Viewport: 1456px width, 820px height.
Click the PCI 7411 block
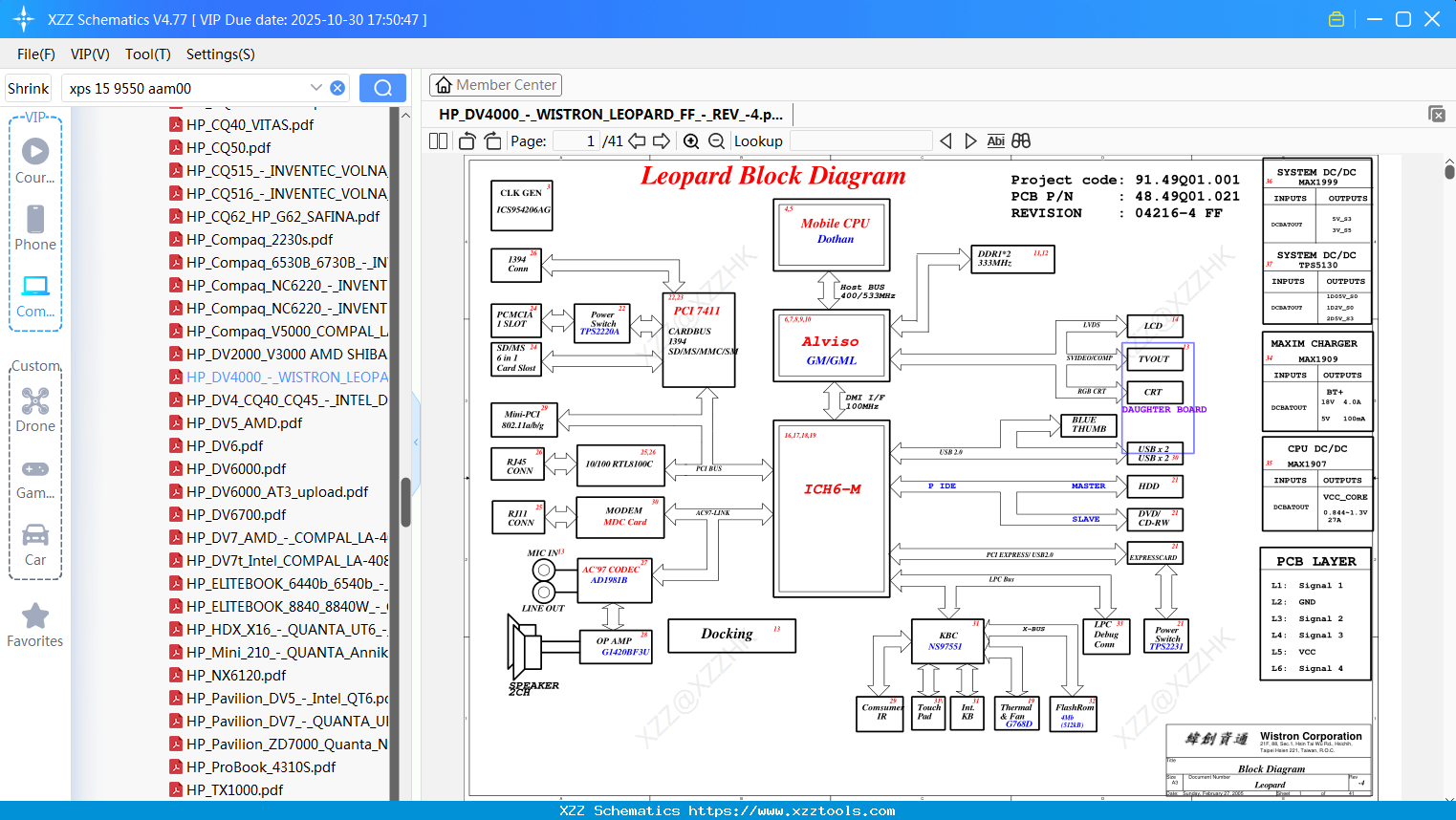click(699, 339)
